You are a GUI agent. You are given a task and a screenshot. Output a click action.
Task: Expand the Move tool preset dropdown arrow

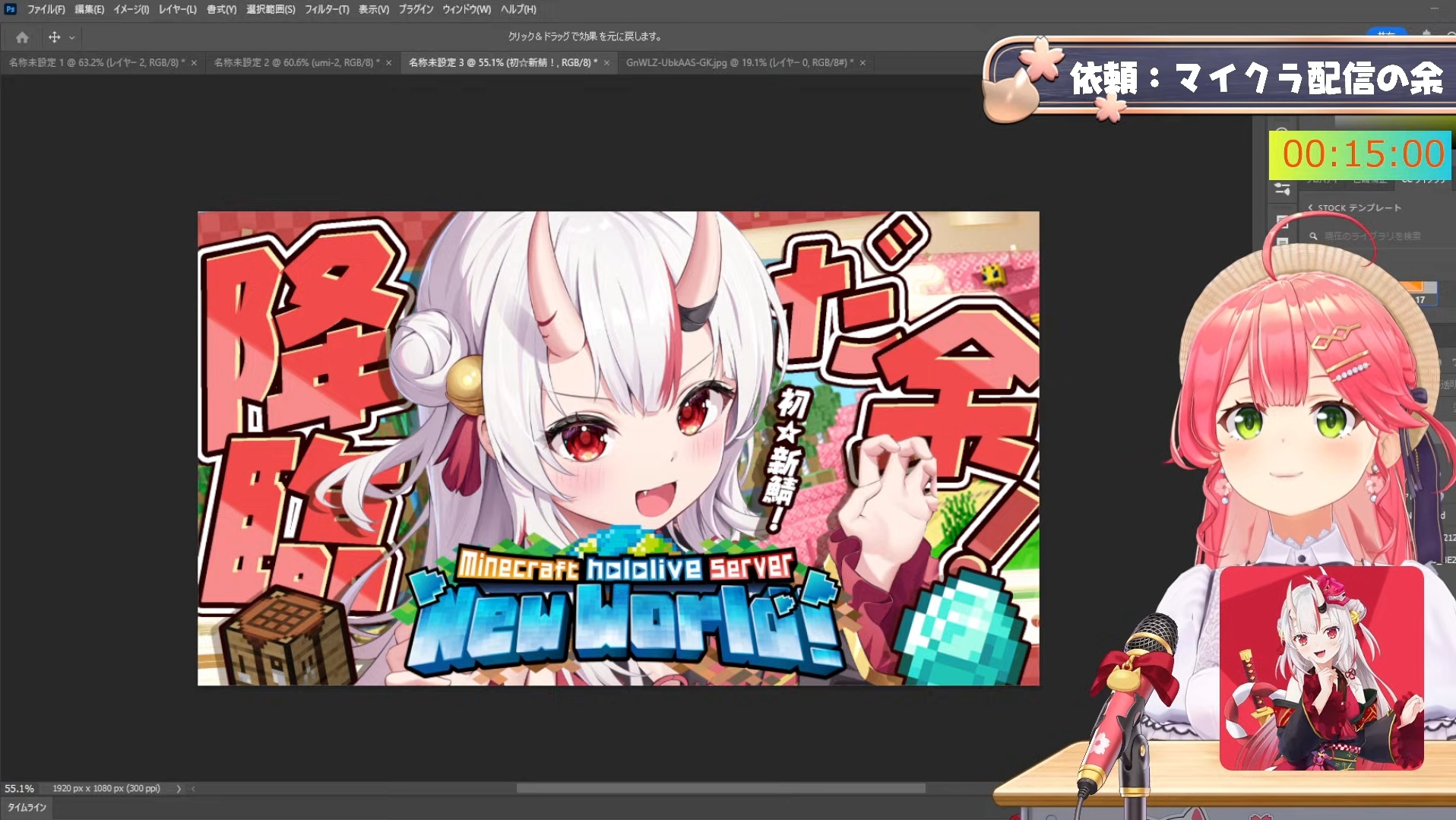pos(72,37)
